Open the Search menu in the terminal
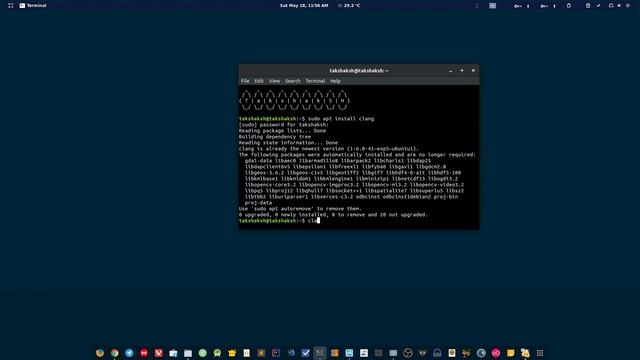Screen dimensions: 640x360 point(293,81)
